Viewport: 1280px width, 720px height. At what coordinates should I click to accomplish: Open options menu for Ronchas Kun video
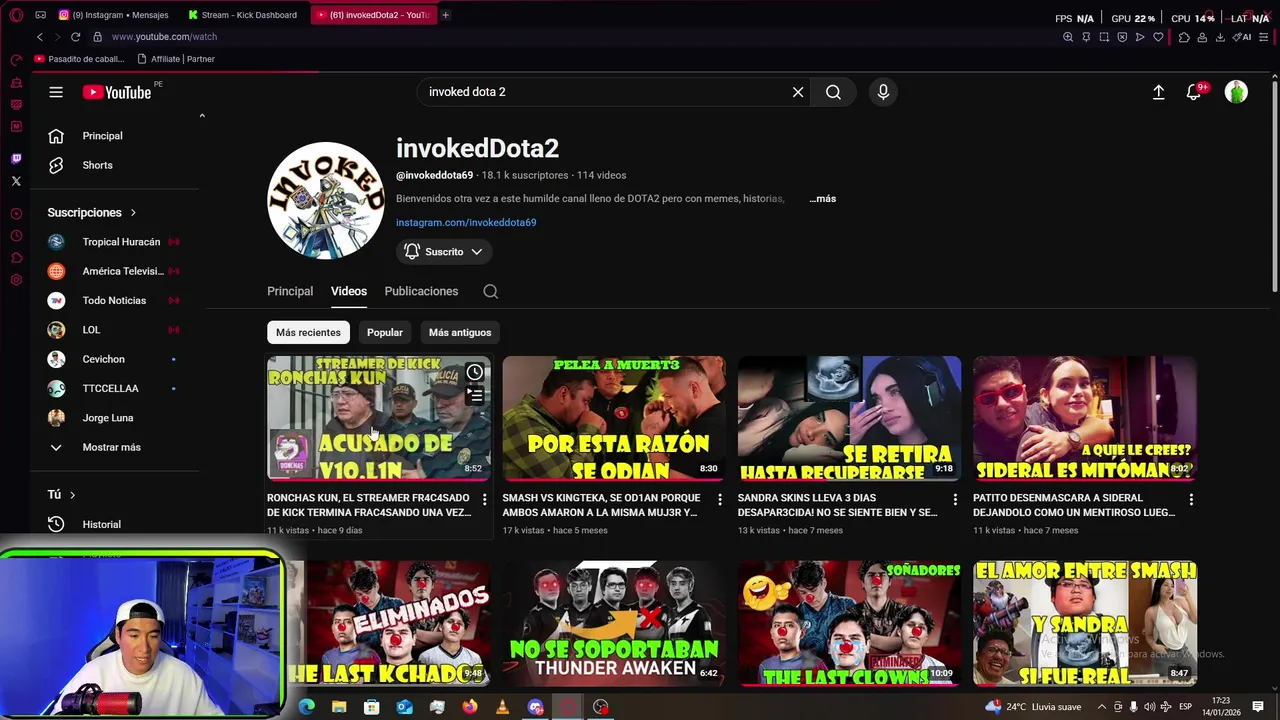coord(484,498)
